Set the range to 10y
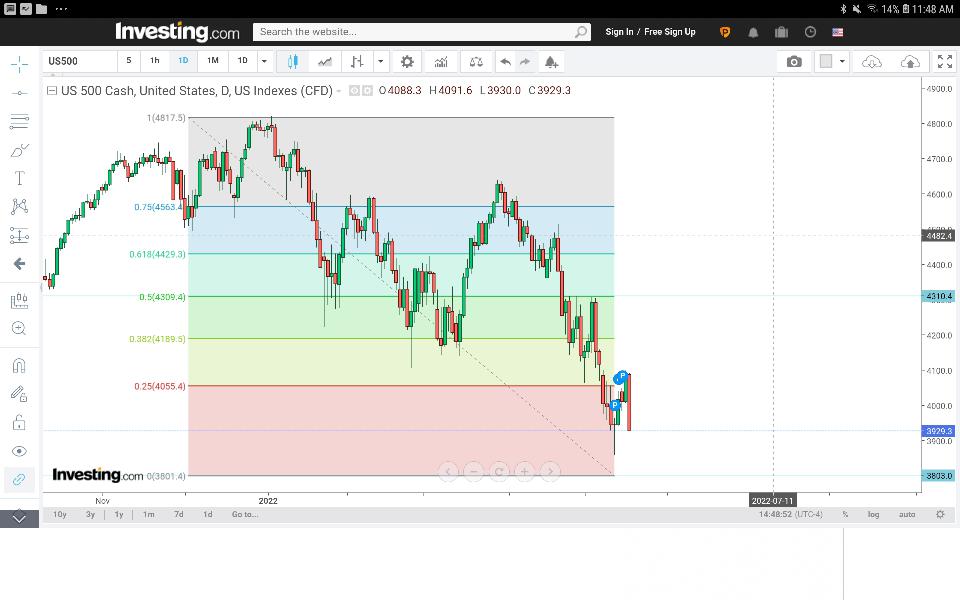This screenshot has height=600, width=960. 59,514
